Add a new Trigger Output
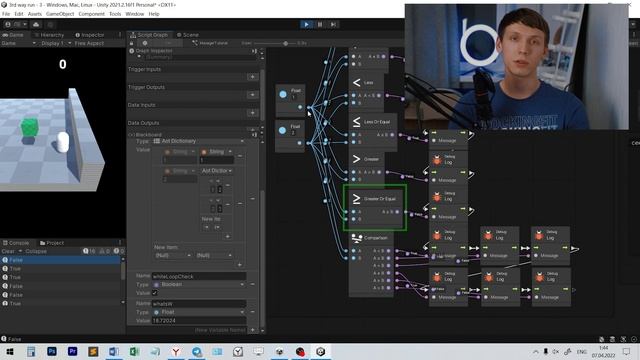Viewport: 640px width, 360px height. [253, 95]
